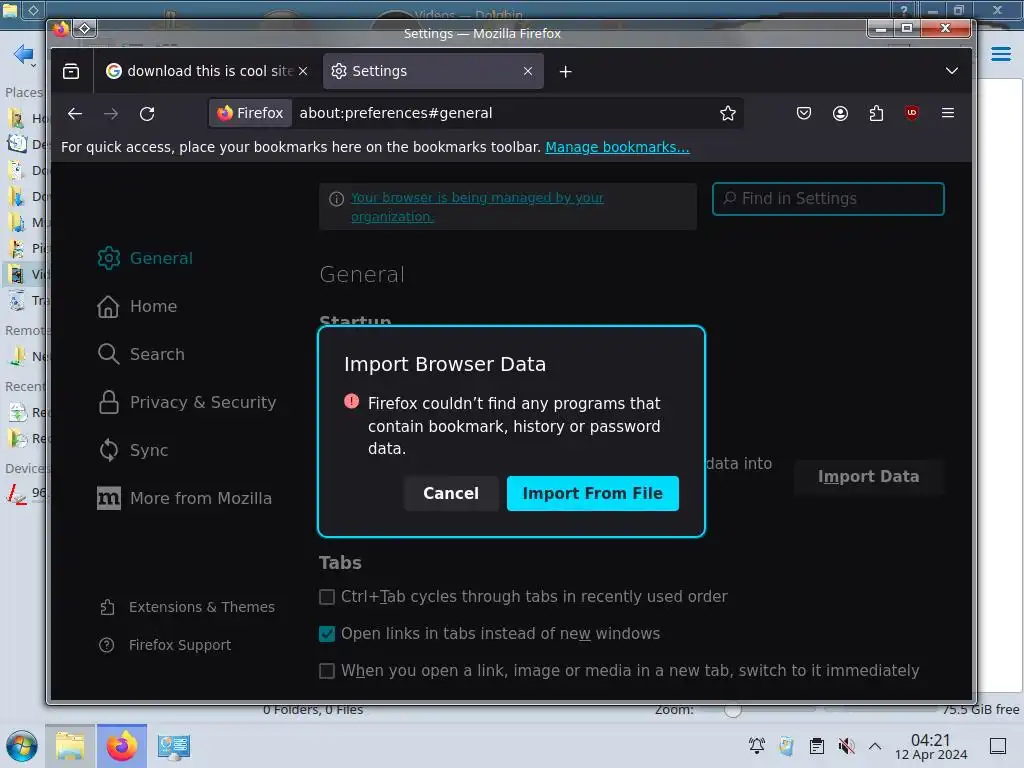
Task: Open Privacy & Security settings category
Action: click(x=187, y=402)
